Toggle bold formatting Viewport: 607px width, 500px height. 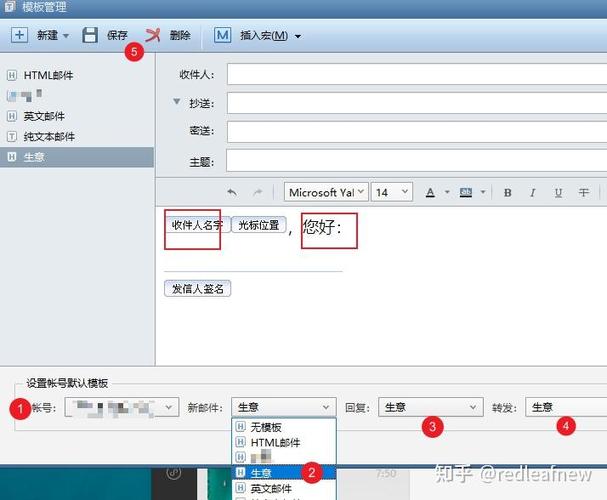(x=508, y=192)
